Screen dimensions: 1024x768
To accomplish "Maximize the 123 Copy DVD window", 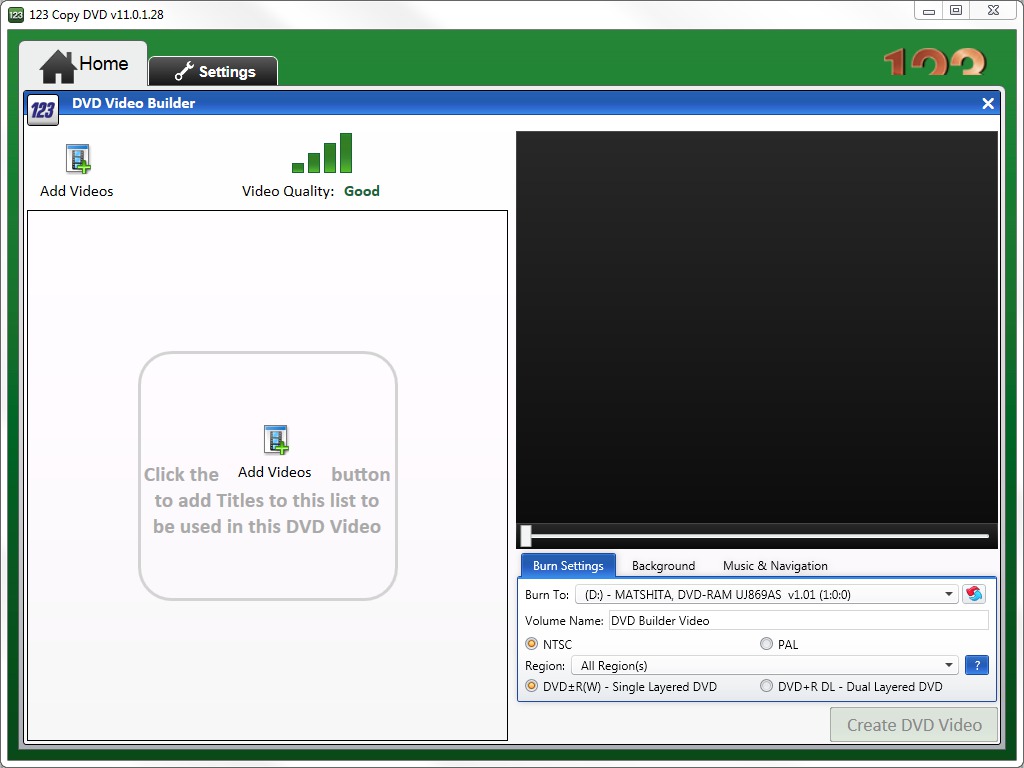I will click(x=956, y=10).
